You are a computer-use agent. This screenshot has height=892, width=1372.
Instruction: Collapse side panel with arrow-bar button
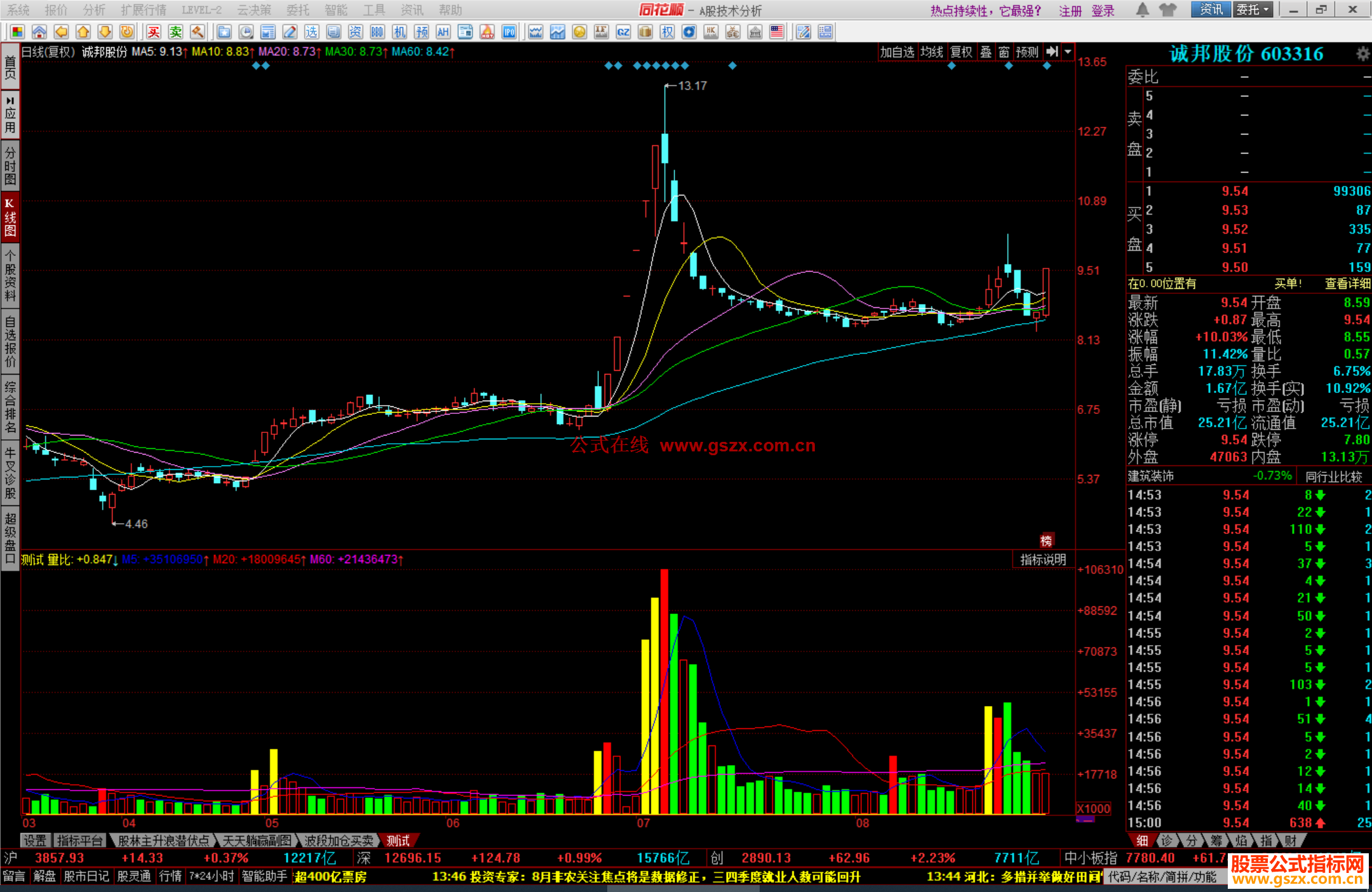coord(1053,52)
